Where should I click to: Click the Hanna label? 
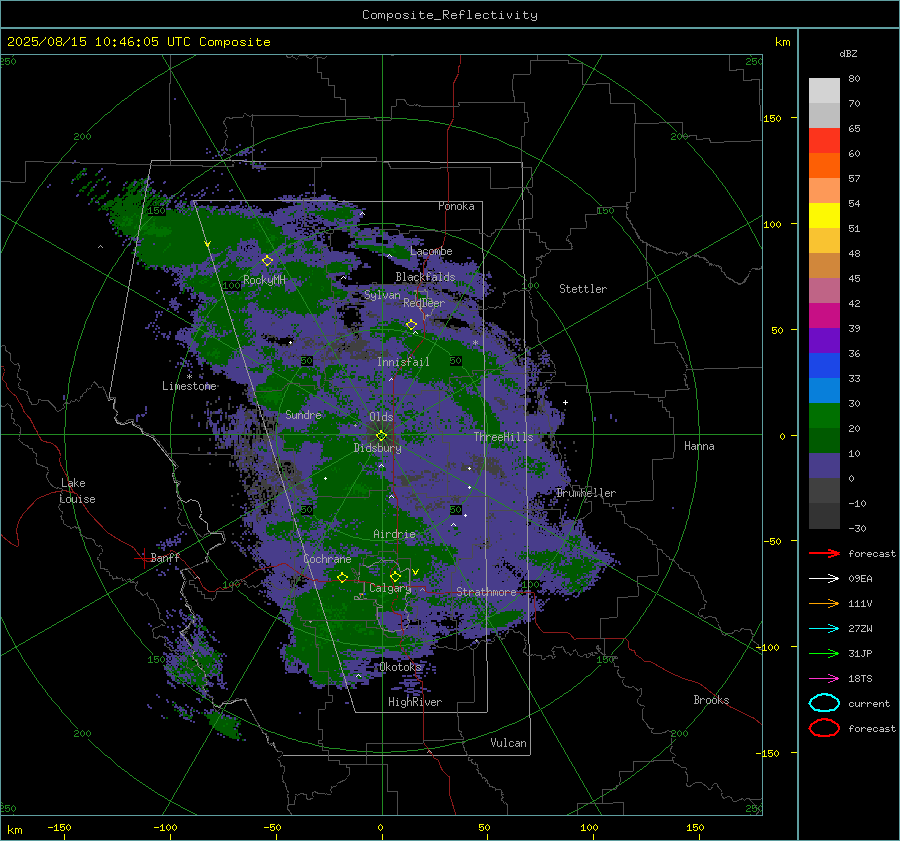click(699, 446)
